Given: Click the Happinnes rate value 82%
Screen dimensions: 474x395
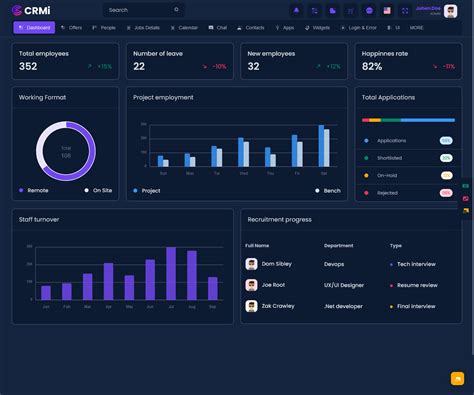Looking at the screenshot, I should (372, 66).
